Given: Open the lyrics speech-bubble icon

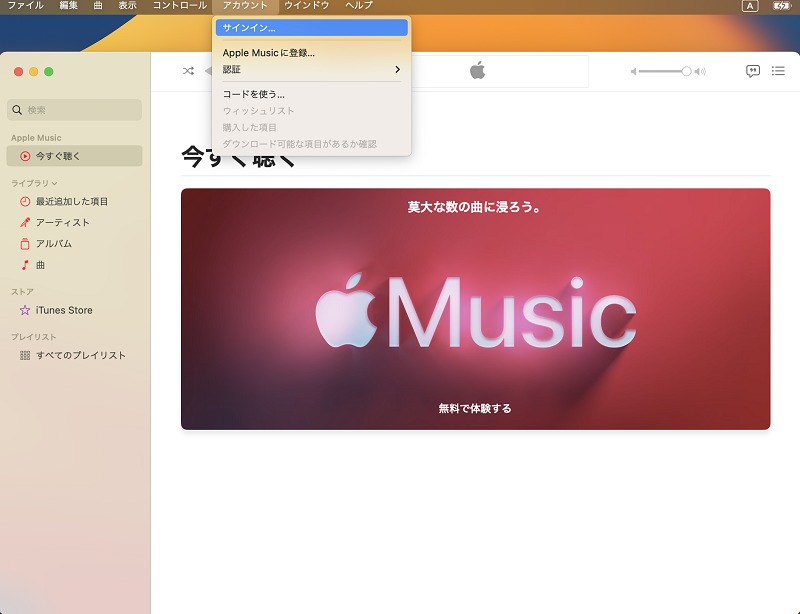Looking at the screenshot, I should 753,71.
